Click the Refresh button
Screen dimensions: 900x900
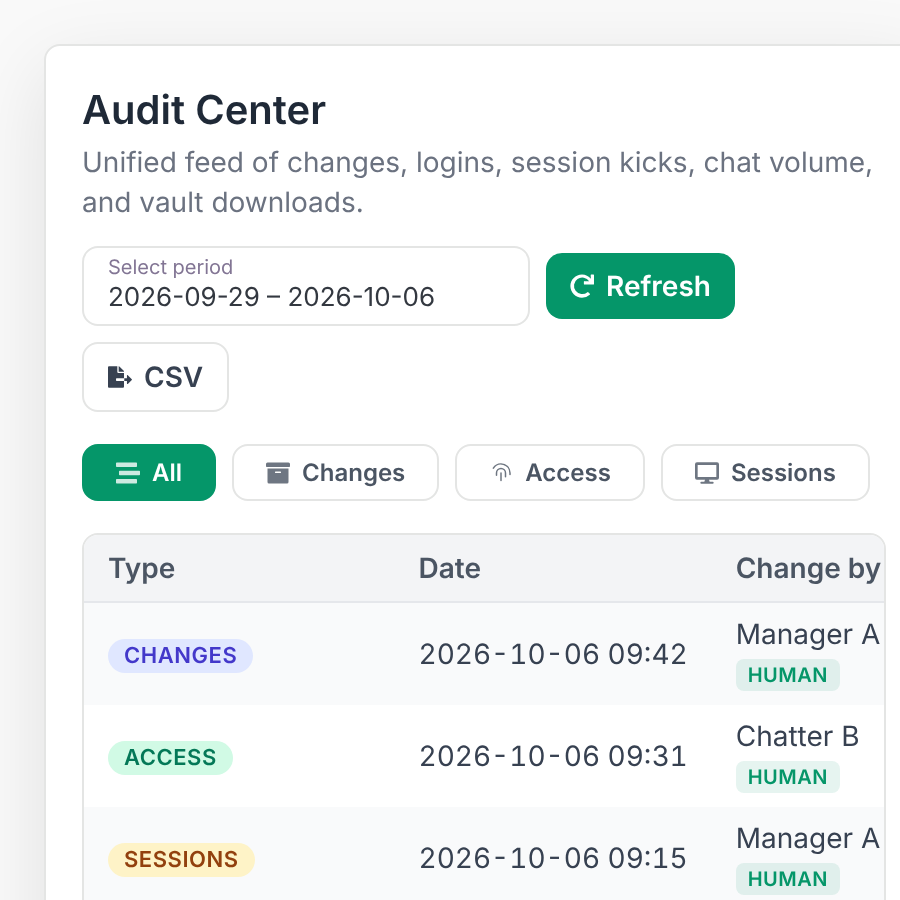(640, 286)
